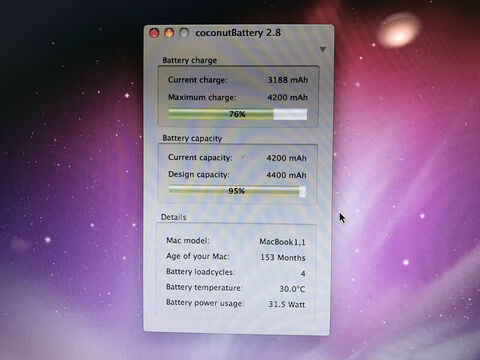Click the coconutBattery 2.8 title

[x=238, y=33]
